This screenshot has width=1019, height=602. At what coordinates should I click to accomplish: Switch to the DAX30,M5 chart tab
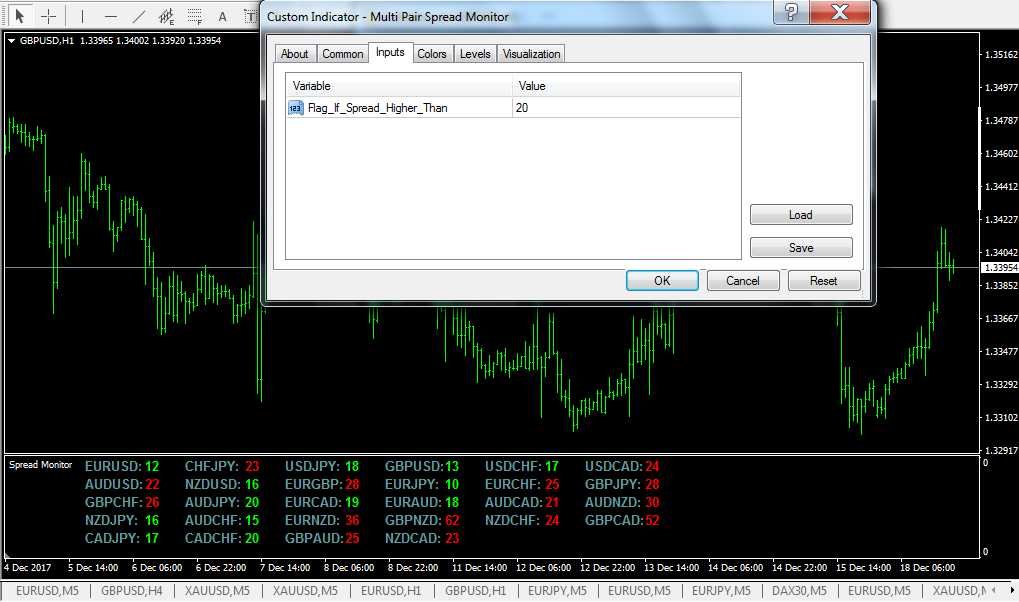tap(799, 590)
